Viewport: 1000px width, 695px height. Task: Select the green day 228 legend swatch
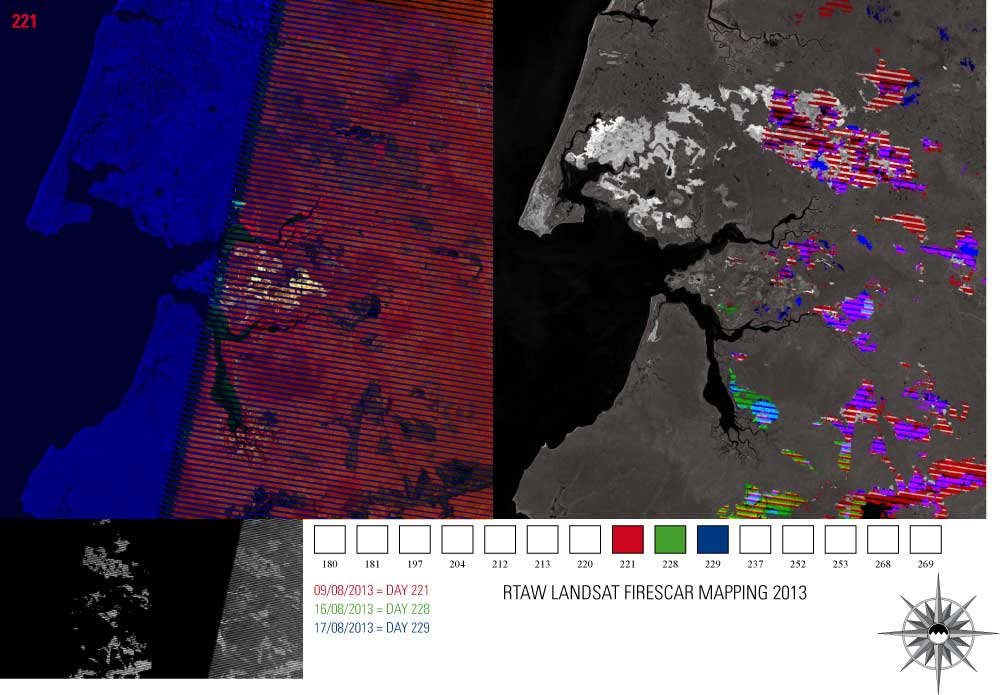point(670,539)
